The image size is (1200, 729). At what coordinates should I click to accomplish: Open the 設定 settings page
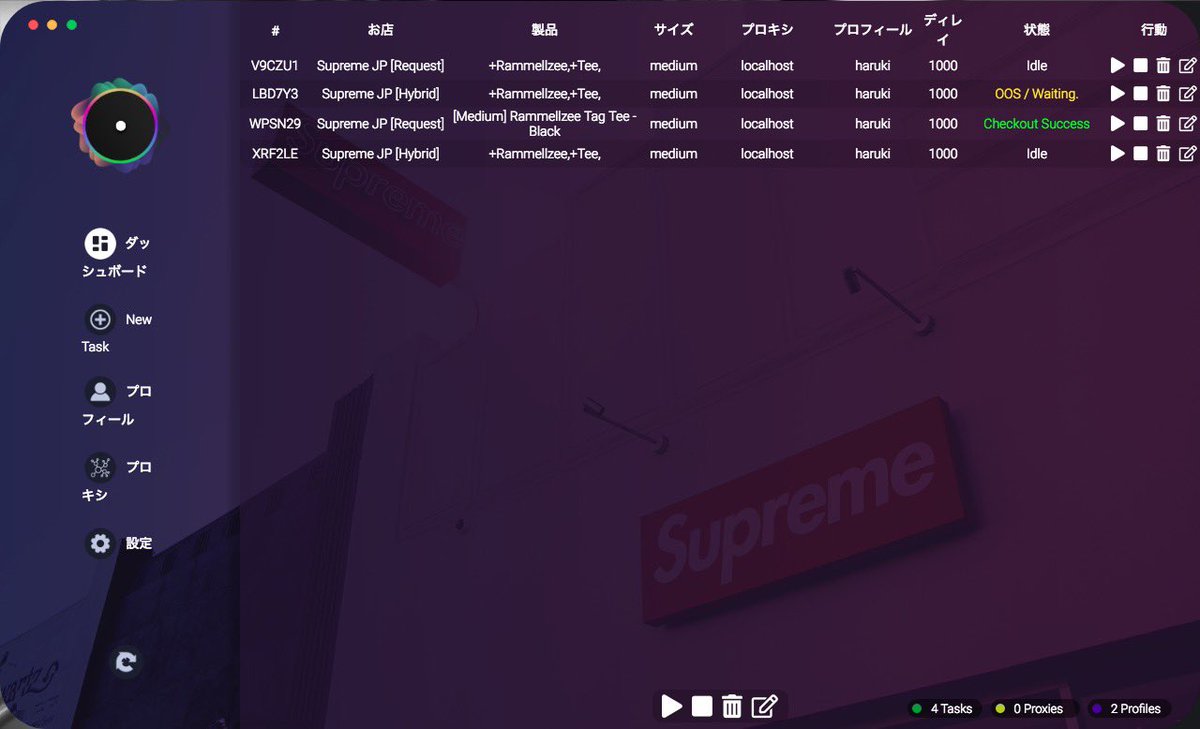pyautogui.click(x=118, y=543)
